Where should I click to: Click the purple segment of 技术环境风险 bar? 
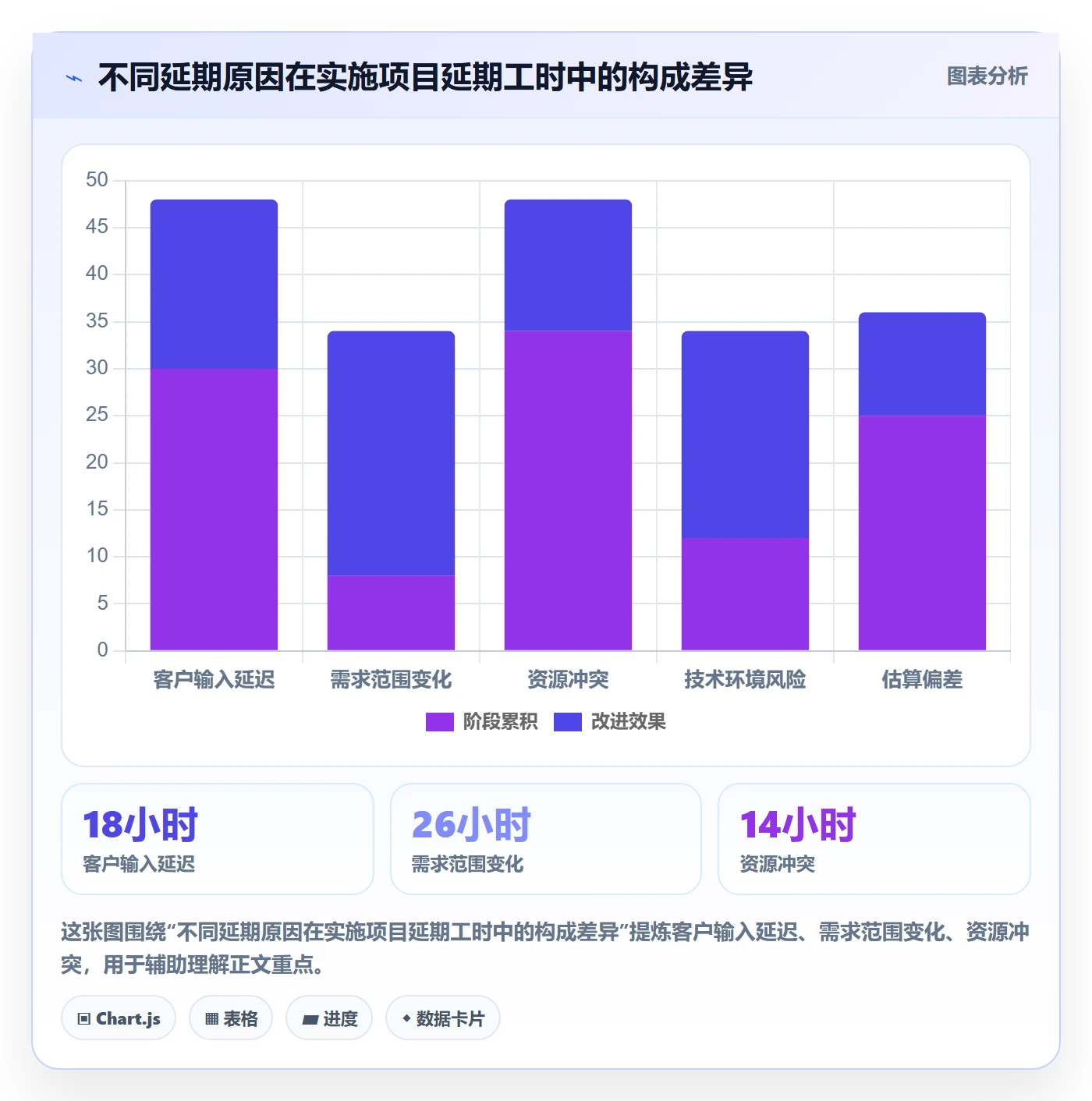[x=745, y=594]
